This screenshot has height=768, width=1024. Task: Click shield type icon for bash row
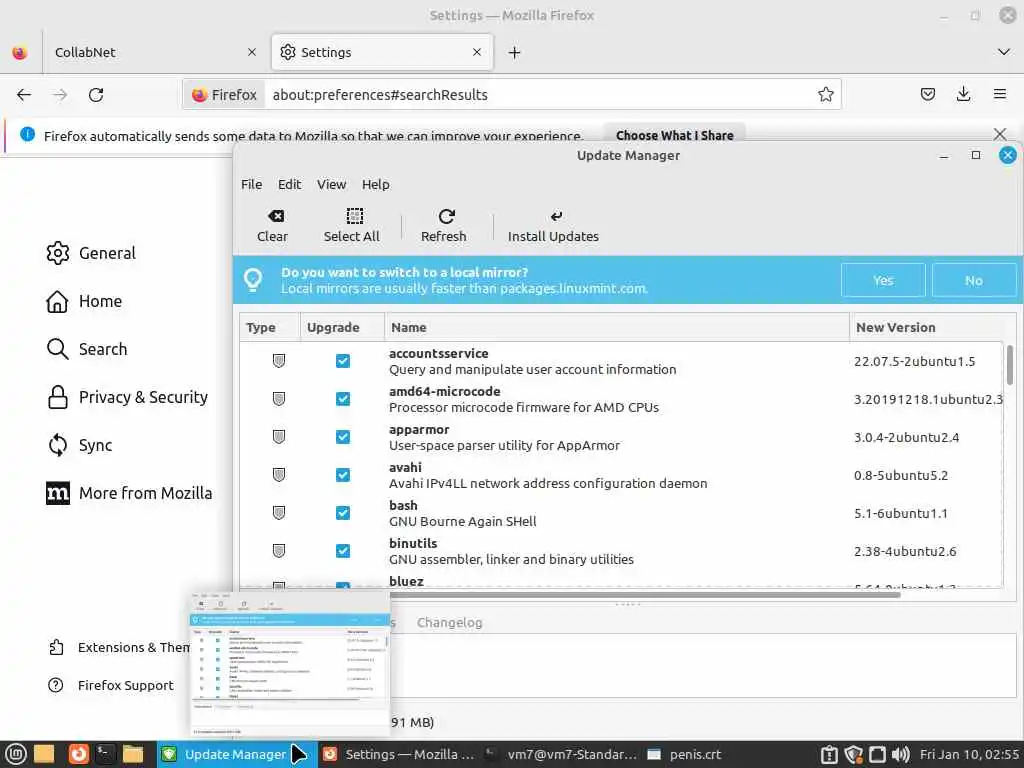coord(279,513)
